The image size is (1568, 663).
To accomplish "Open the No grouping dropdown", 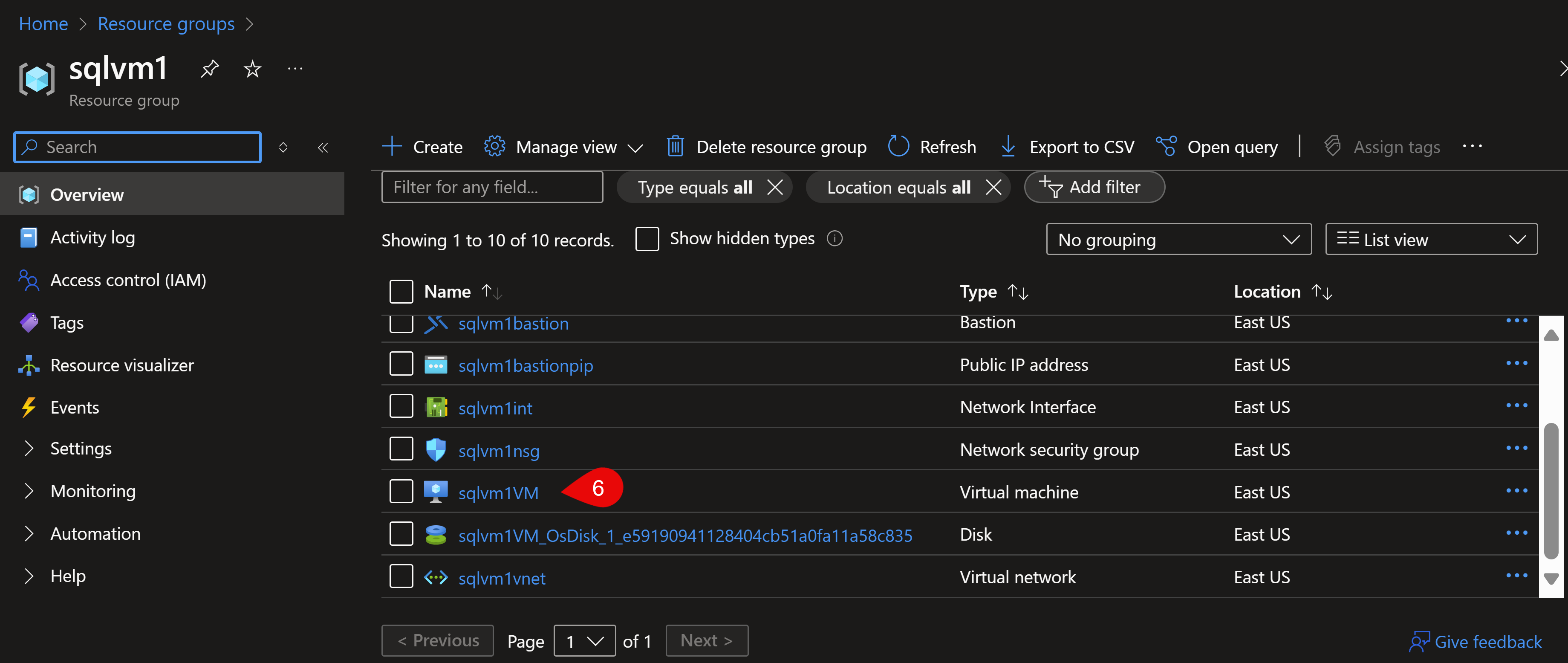I will (x=1178, y=239).
